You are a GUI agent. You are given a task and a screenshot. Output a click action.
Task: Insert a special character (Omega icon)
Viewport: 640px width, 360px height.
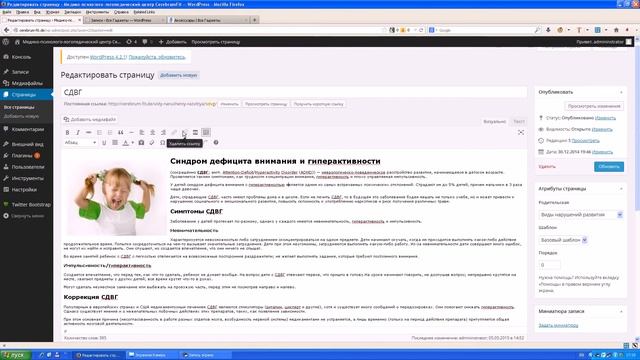(162, 142)
